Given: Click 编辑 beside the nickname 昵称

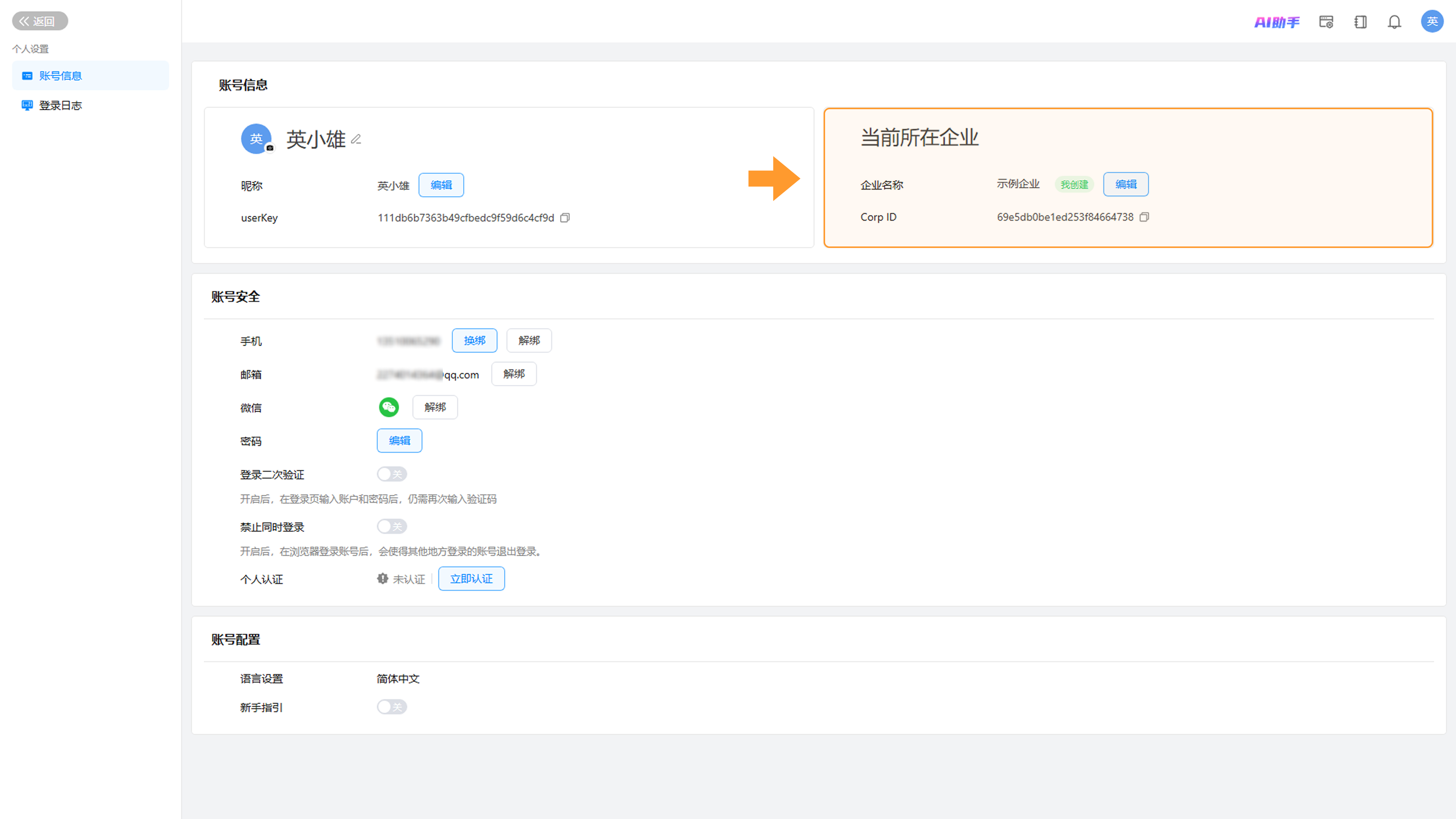Looking at the screenshot, I should (x=441, y=185).
